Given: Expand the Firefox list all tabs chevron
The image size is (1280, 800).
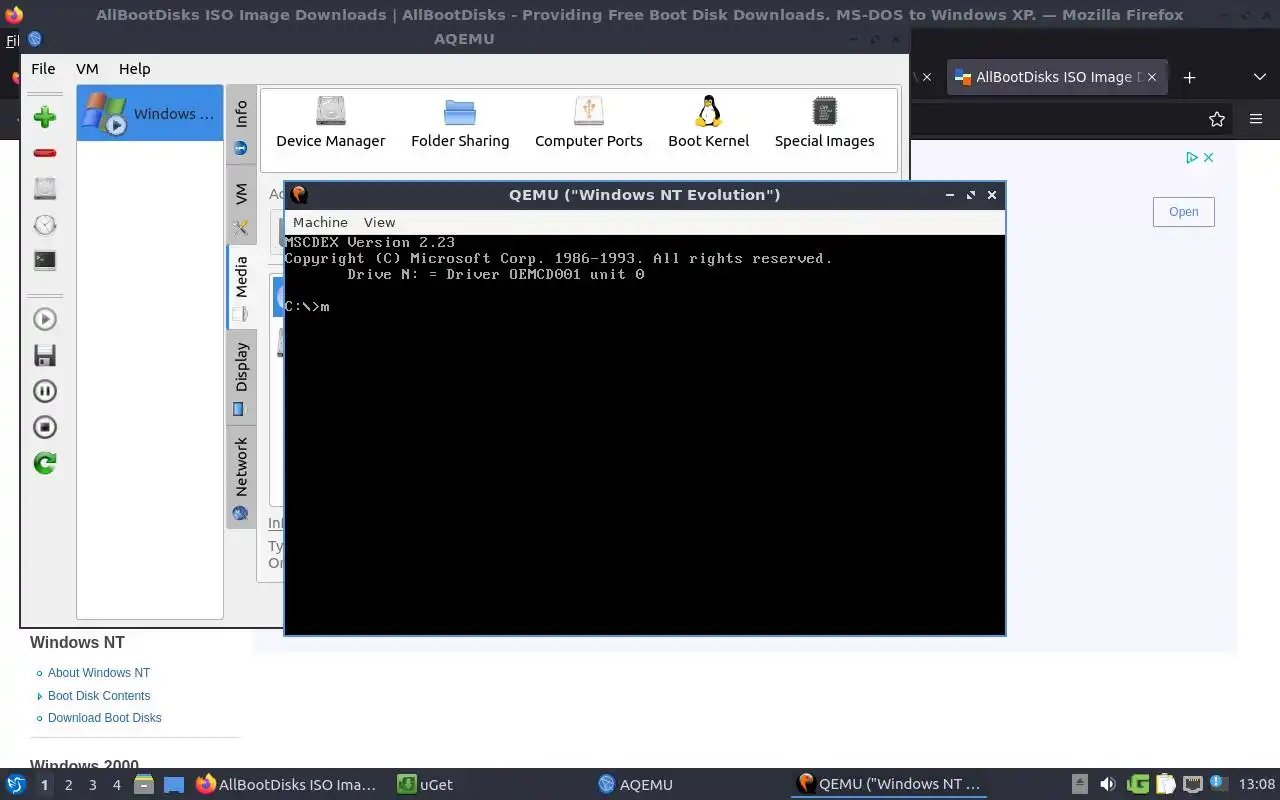Looking at the screenshot, I should 1259,77.
